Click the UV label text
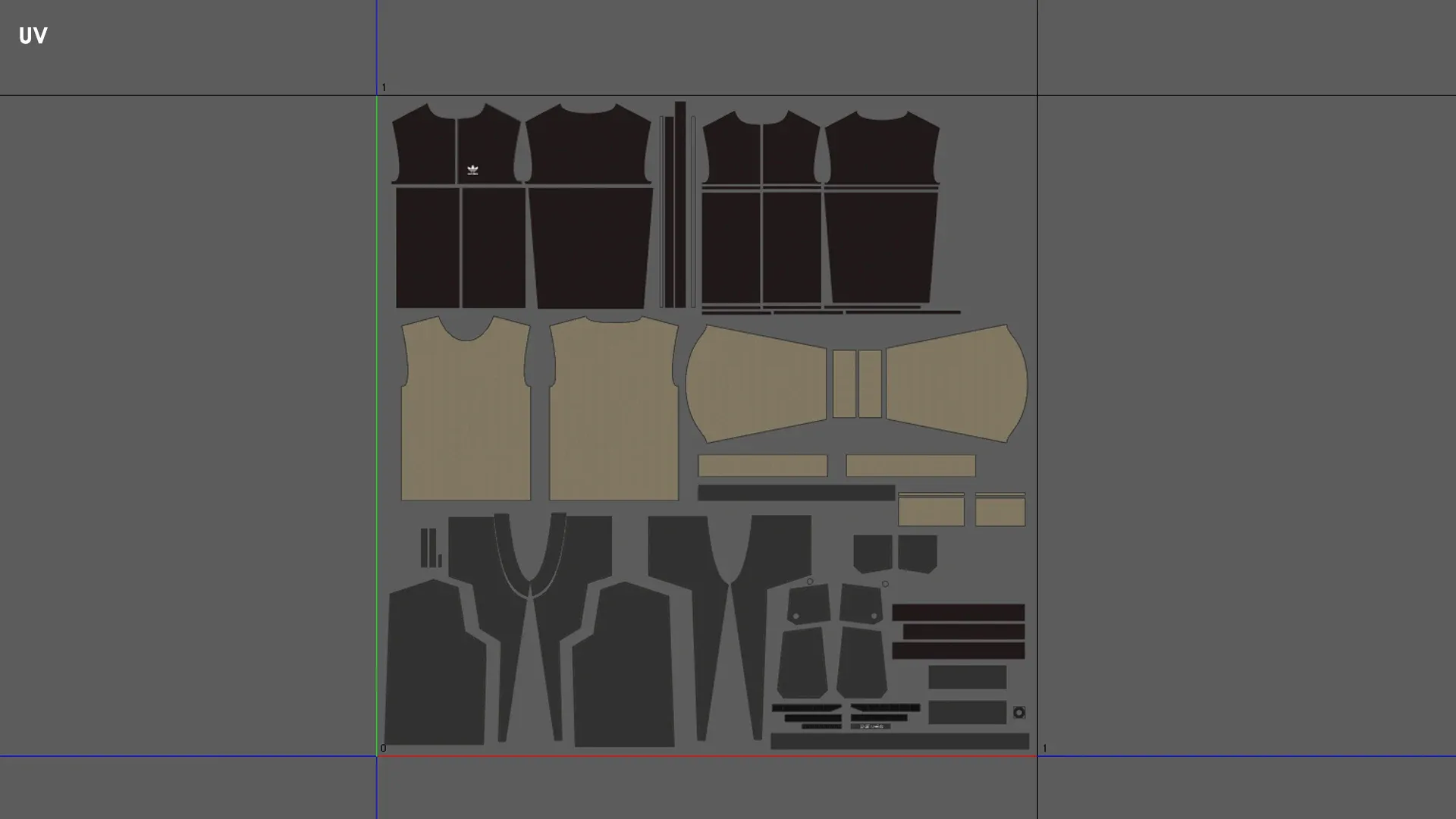 (x=33, y=36)
